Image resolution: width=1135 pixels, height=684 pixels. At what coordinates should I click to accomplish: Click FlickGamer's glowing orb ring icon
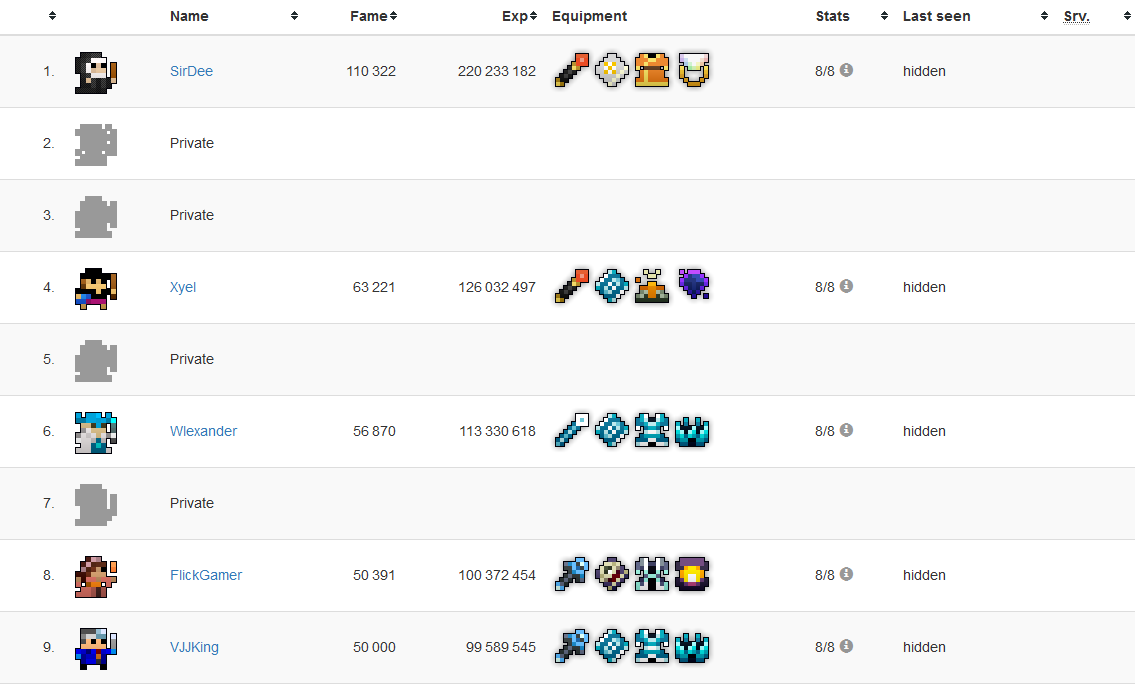(693, 575)
